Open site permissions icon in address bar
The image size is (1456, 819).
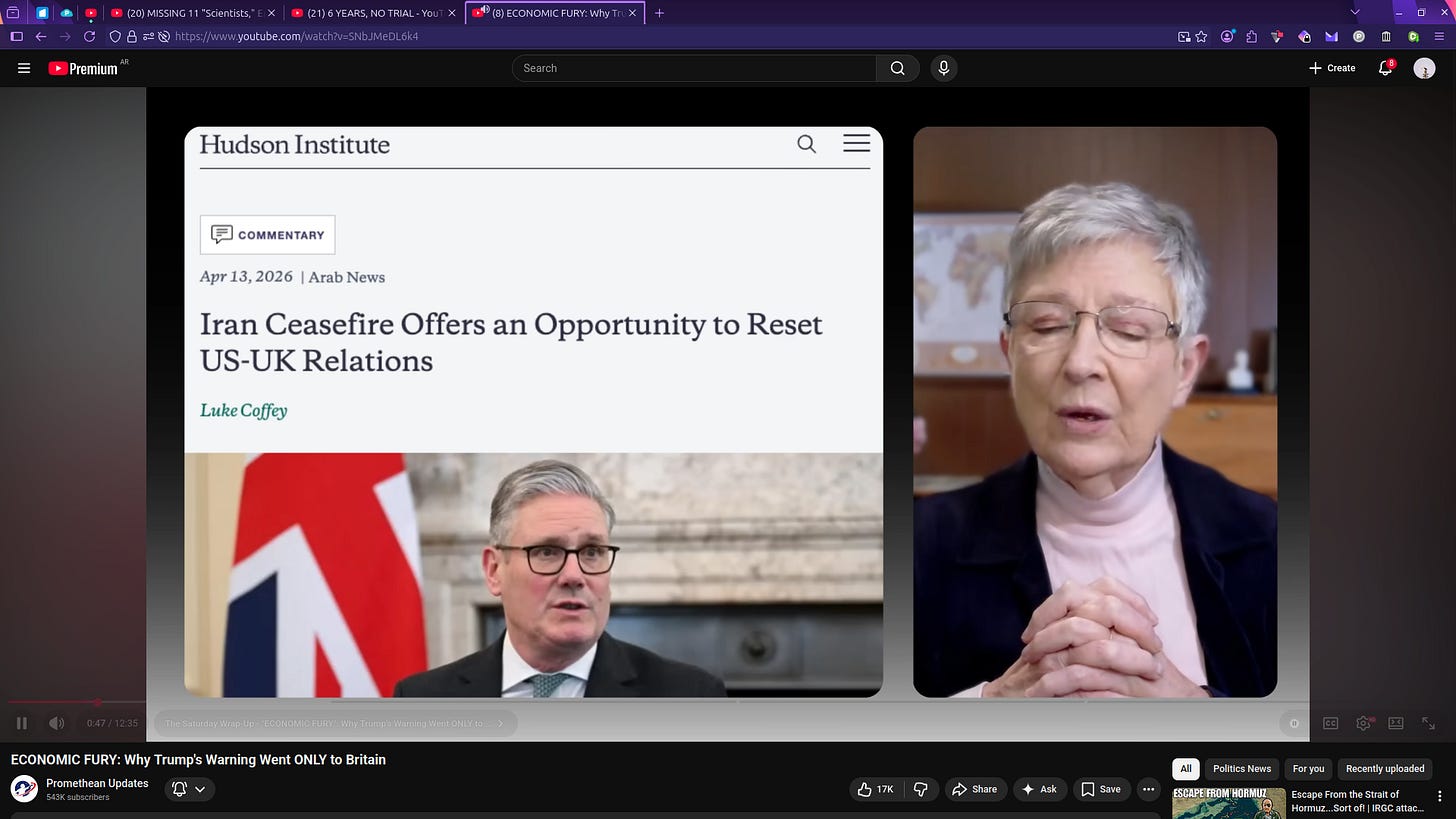(x=148, y=36)
